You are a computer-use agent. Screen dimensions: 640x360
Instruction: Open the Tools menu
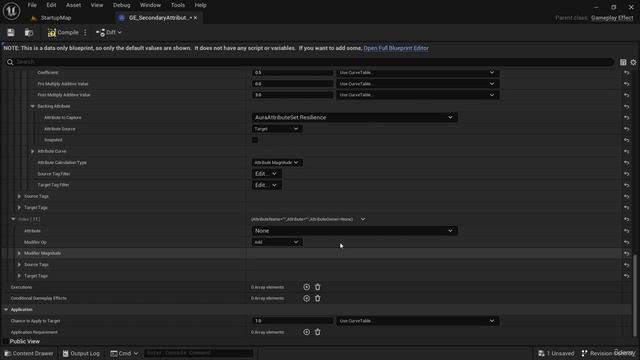pos(178,5)
